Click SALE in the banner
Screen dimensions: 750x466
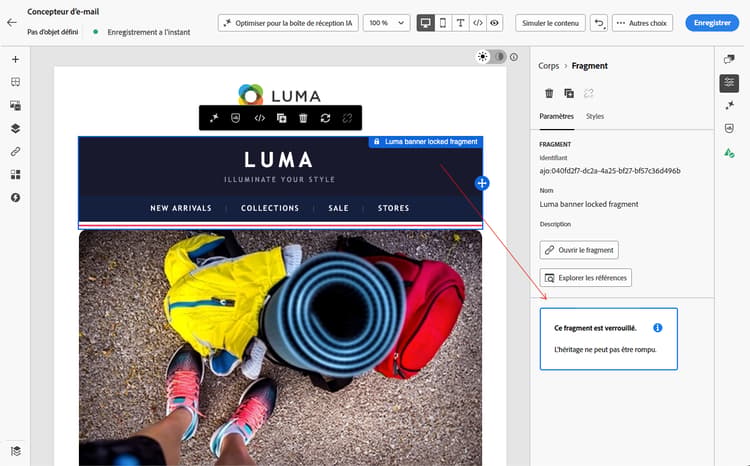[x=338, y=208]
